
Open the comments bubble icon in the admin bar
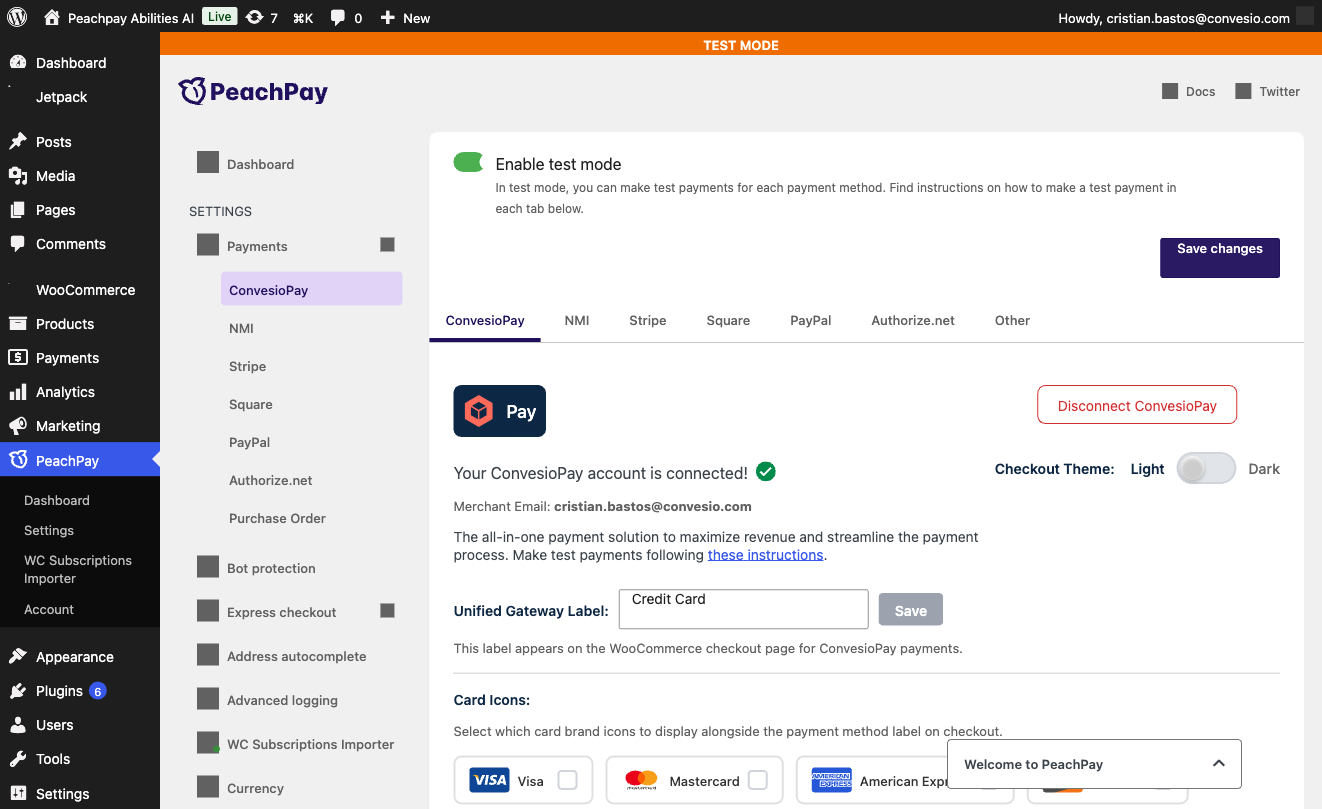[338, 17]
